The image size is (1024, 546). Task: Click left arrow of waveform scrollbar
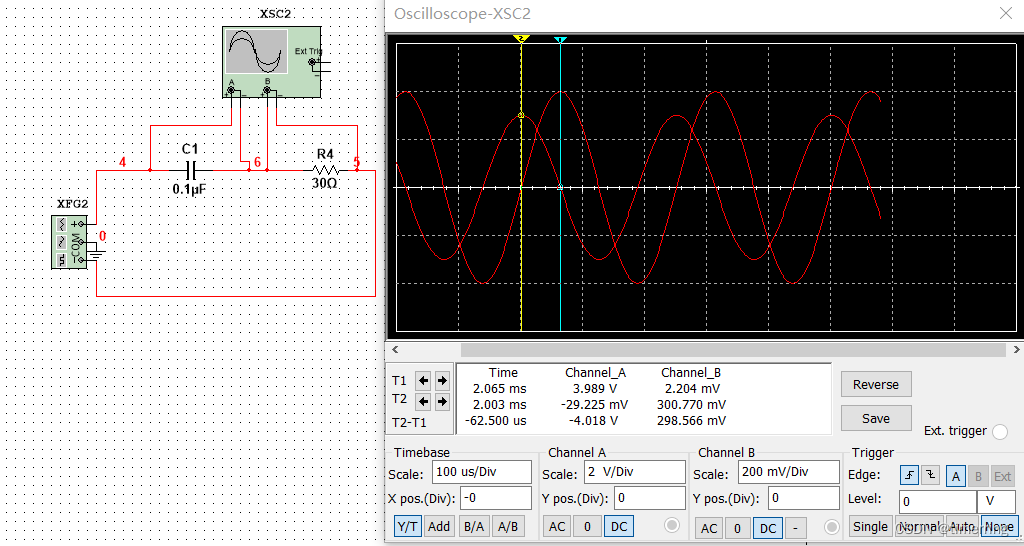tap(394, 350)
